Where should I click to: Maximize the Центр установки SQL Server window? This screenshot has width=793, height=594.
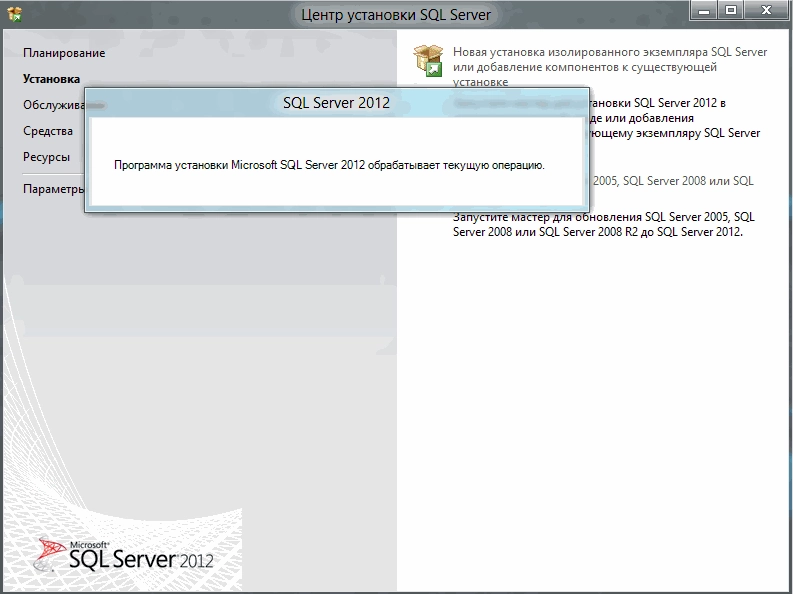pos(730,11)
